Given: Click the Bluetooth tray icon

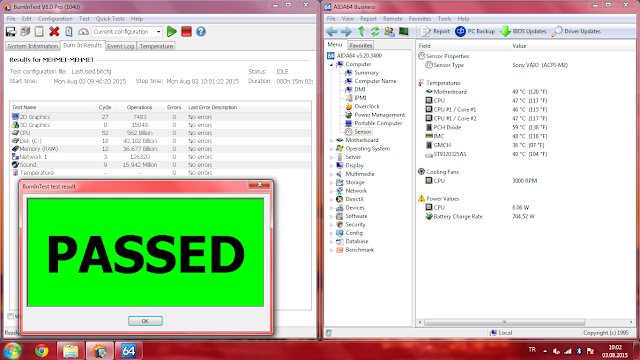Looking at the screenshot, I should point(579,351).
